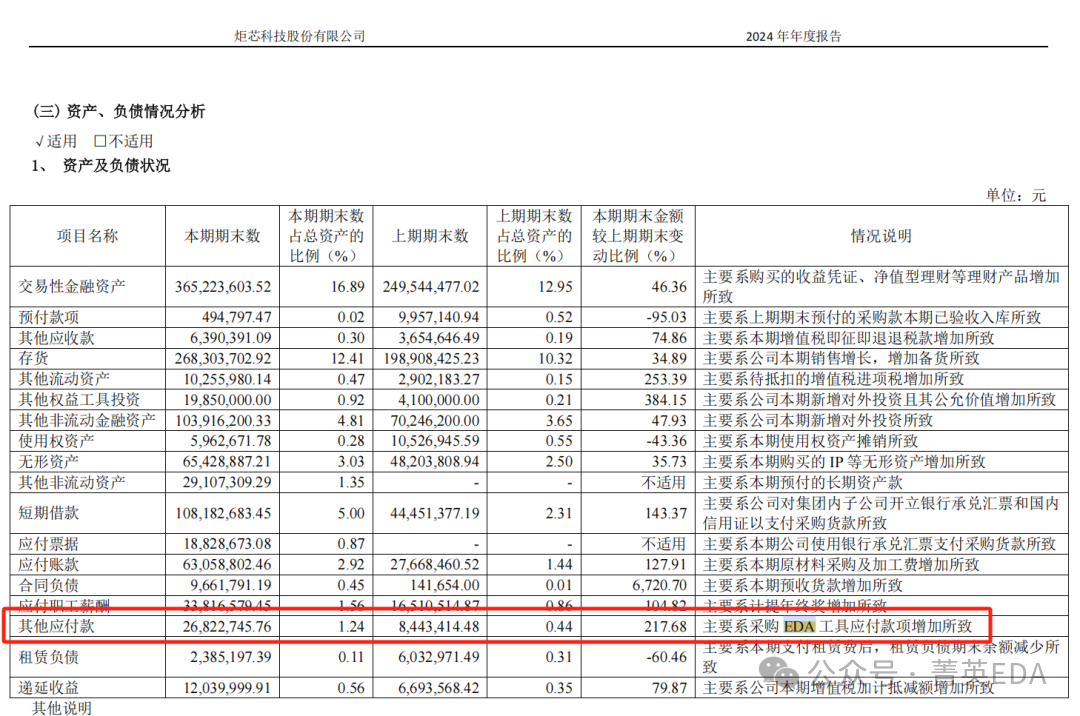Click the 项目名称 column header
The height and width of the screenshot is (716, 1080).
click(x=87, y=235)
